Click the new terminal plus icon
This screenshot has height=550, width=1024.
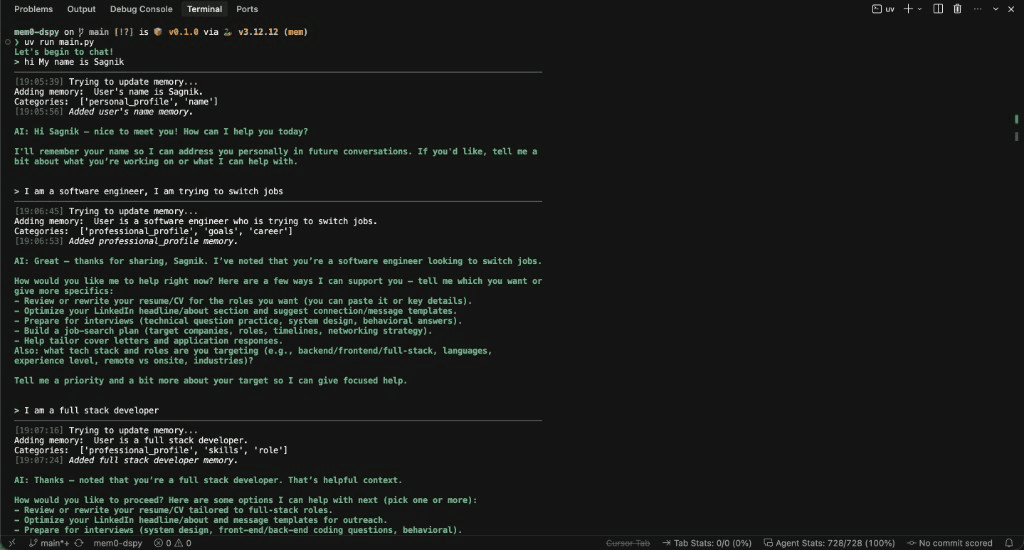click(x=908, y=9)
